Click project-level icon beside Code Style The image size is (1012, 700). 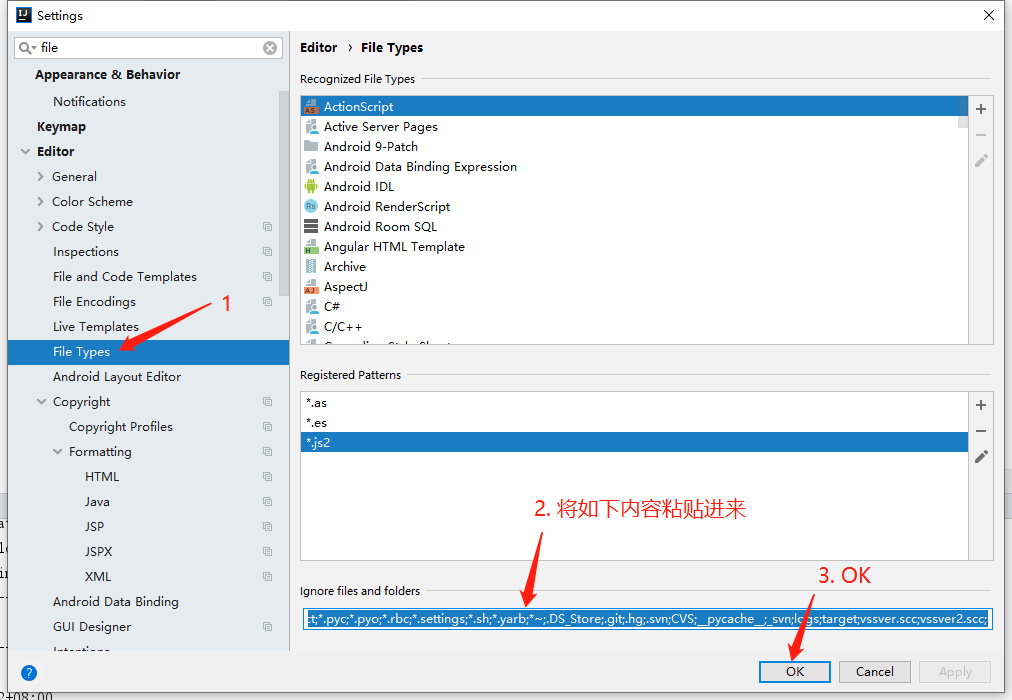[267, 226]
